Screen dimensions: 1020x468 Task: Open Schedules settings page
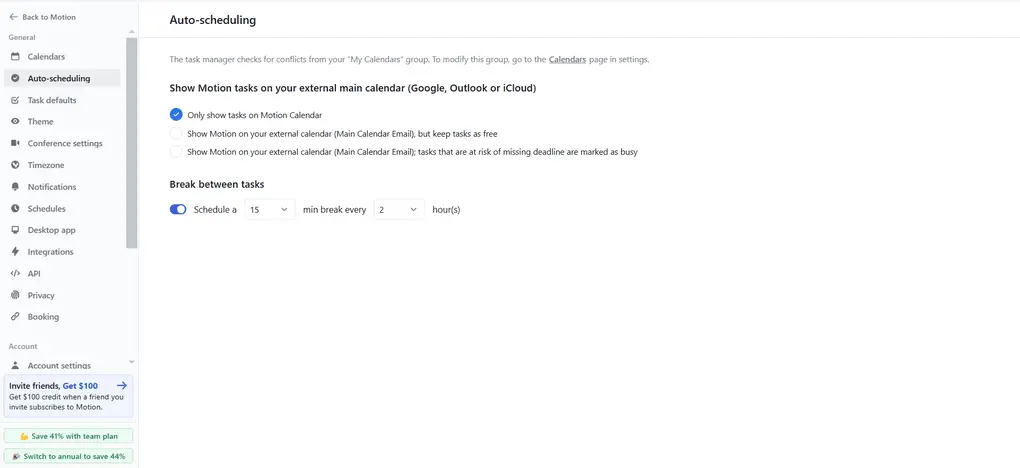click(x=62, y=209)
